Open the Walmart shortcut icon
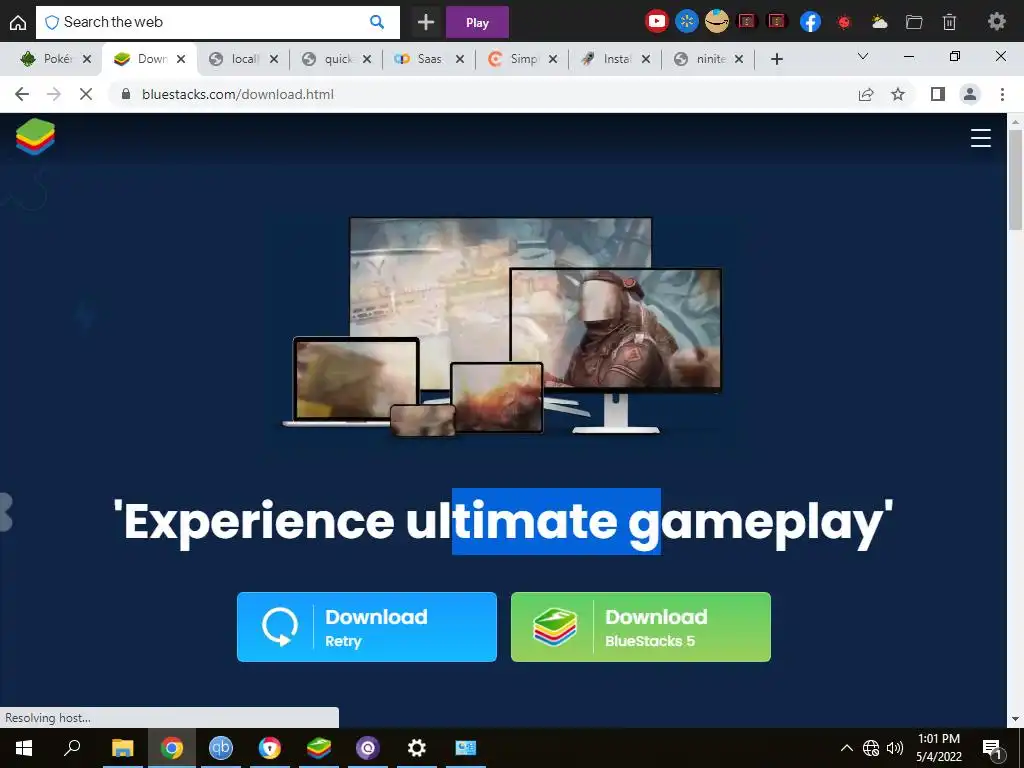Image resolution: width=1024 pixels, height=768 pixels. (686, 22)
